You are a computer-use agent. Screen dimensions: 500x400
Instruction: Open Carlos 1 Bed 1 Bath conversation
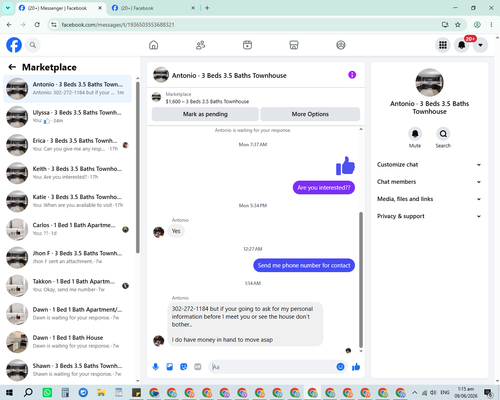pyautogui.click(x=67, y=229)
